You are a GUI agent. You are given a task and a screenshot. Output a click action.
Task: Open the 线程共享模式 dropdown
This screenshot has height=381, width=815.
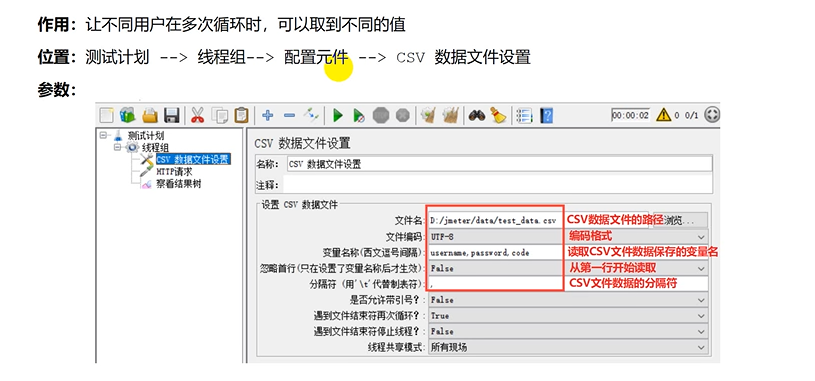tap(568, 347)
